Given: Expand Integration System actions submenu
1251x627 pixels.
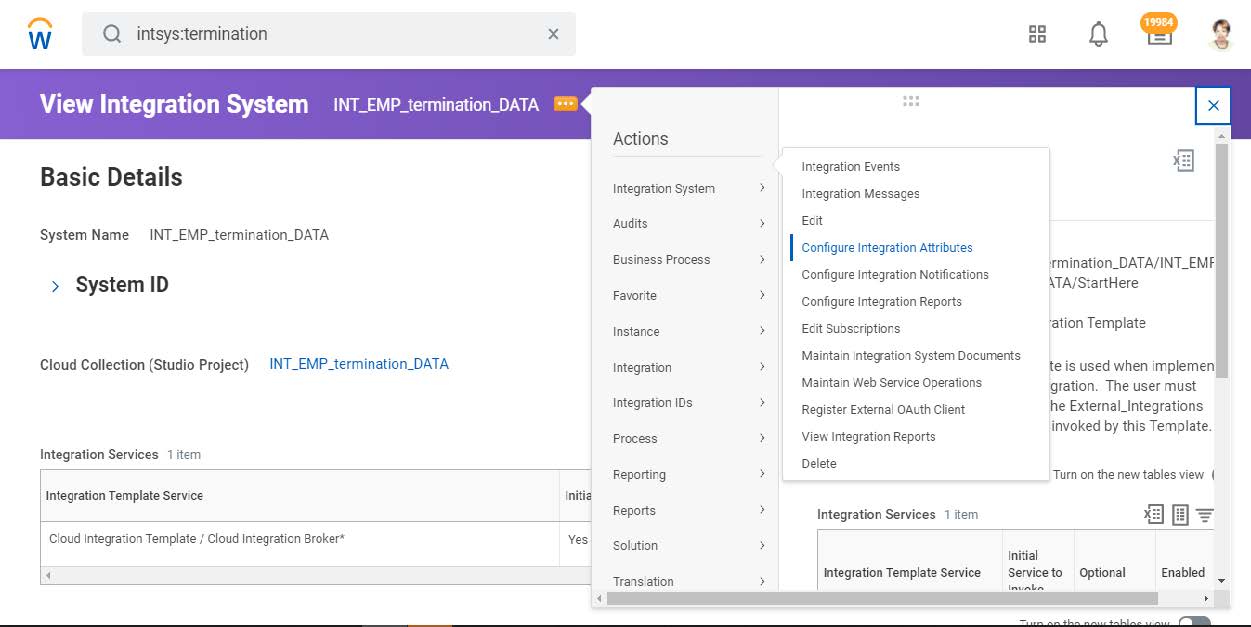Looking at the screenshot, I should [690, 188].
